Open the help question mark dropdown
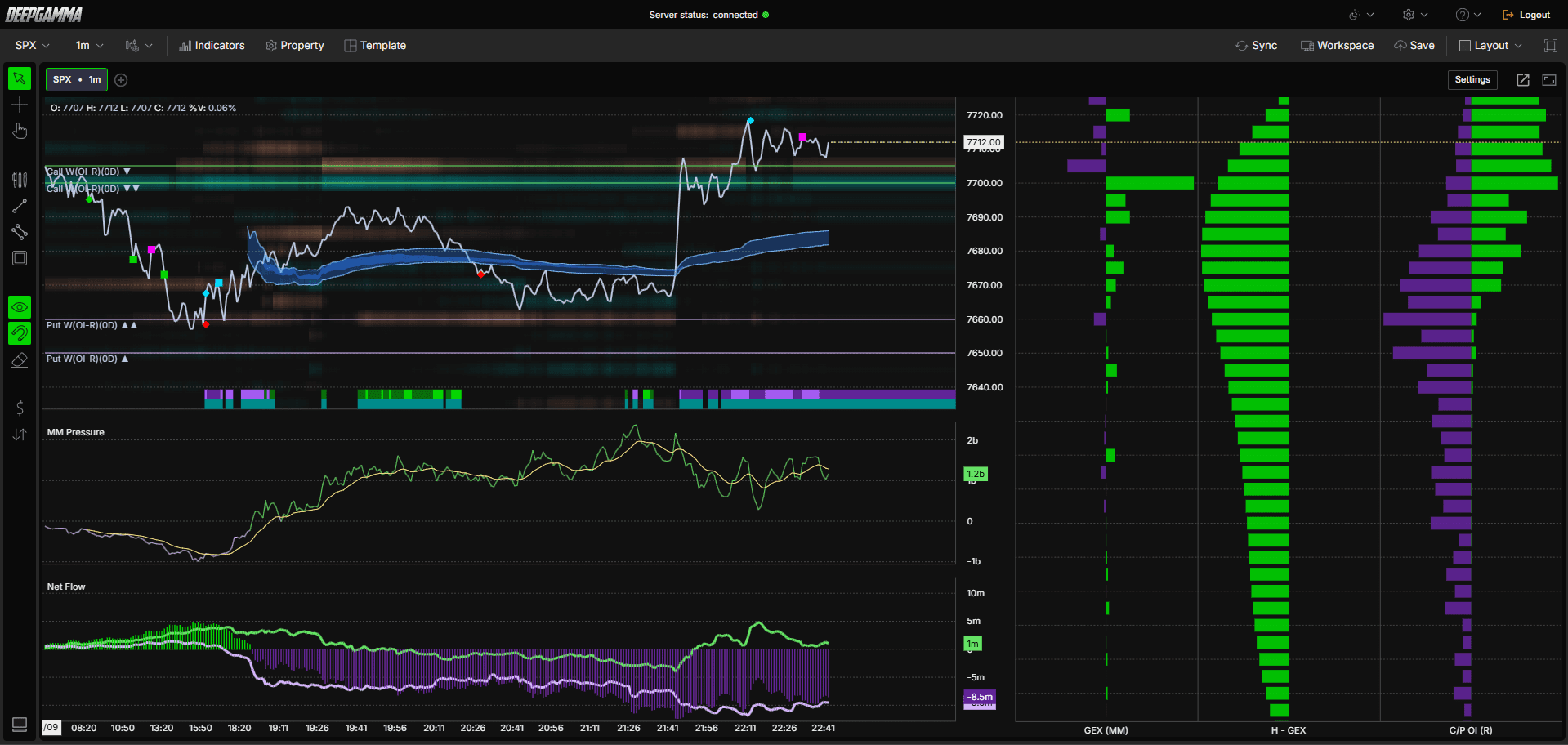 click(x=1468, y=15)
